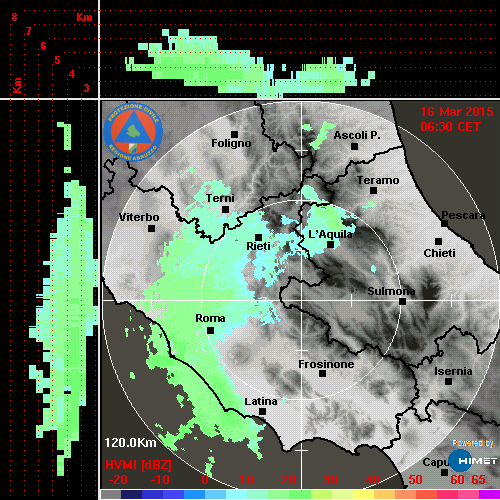Viewport: 500px width, 500px height.
Task: Click the 'Teramo' map label
Action: pyautogui.click(x=378, y=180)
